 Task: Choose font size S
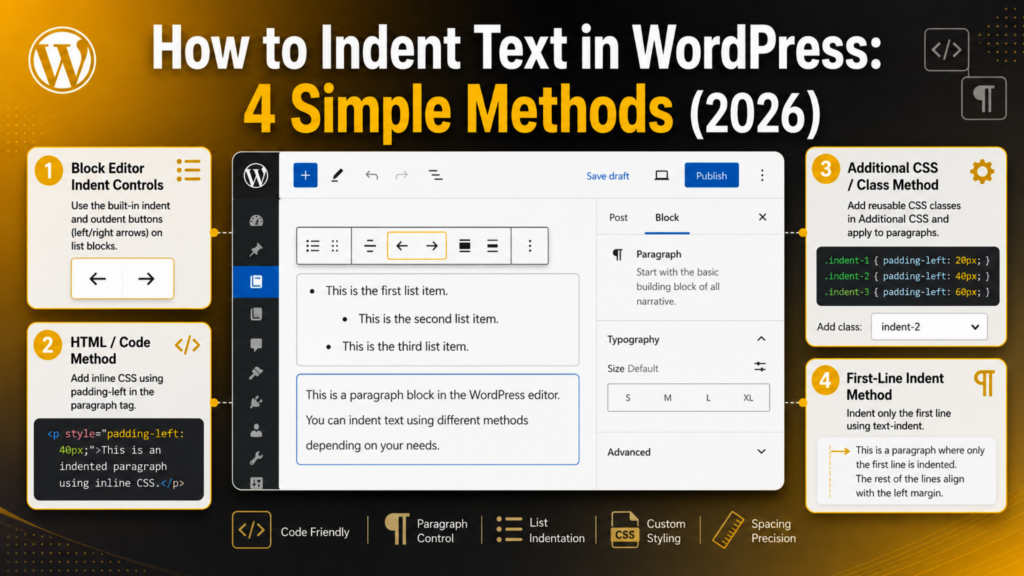point(628,398)
